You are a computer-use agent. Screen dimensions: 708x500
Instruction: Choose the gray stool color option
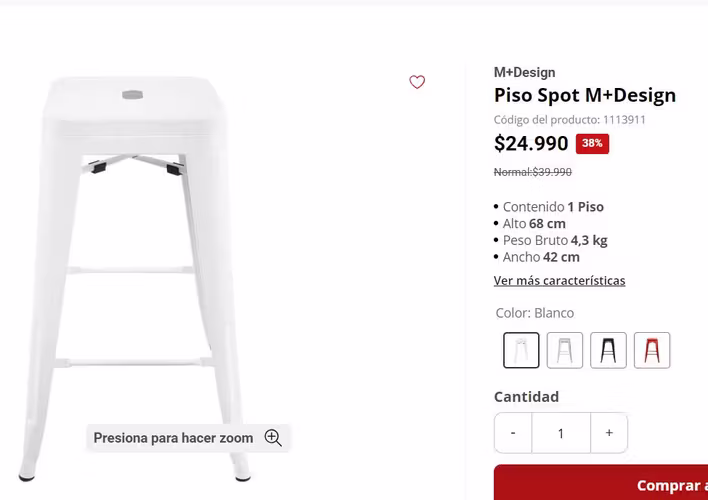tap(565, 350)
